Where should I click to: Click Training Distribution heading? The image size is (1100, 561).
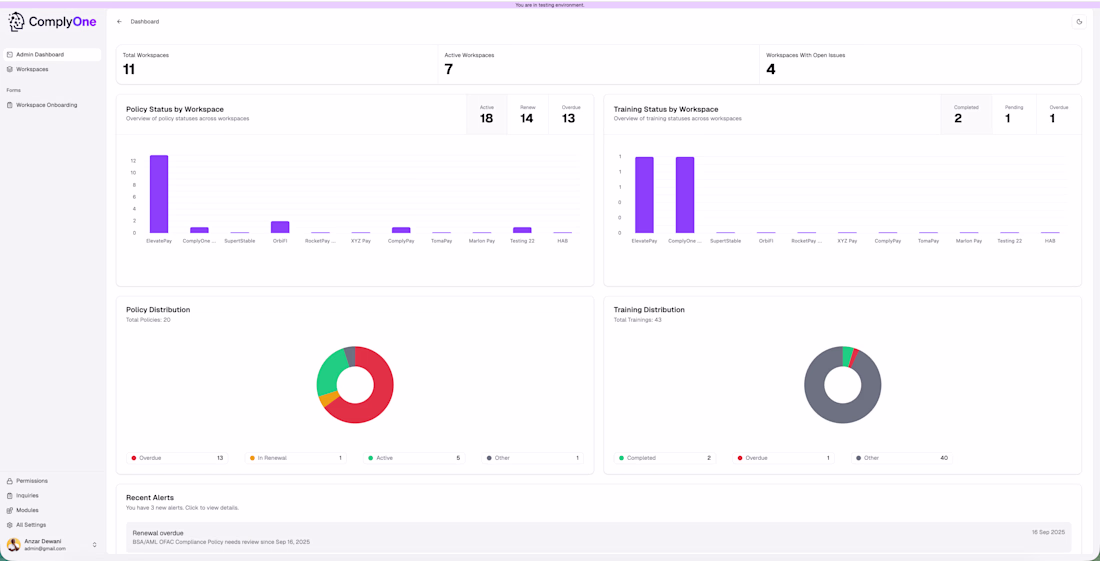[649, 309]
